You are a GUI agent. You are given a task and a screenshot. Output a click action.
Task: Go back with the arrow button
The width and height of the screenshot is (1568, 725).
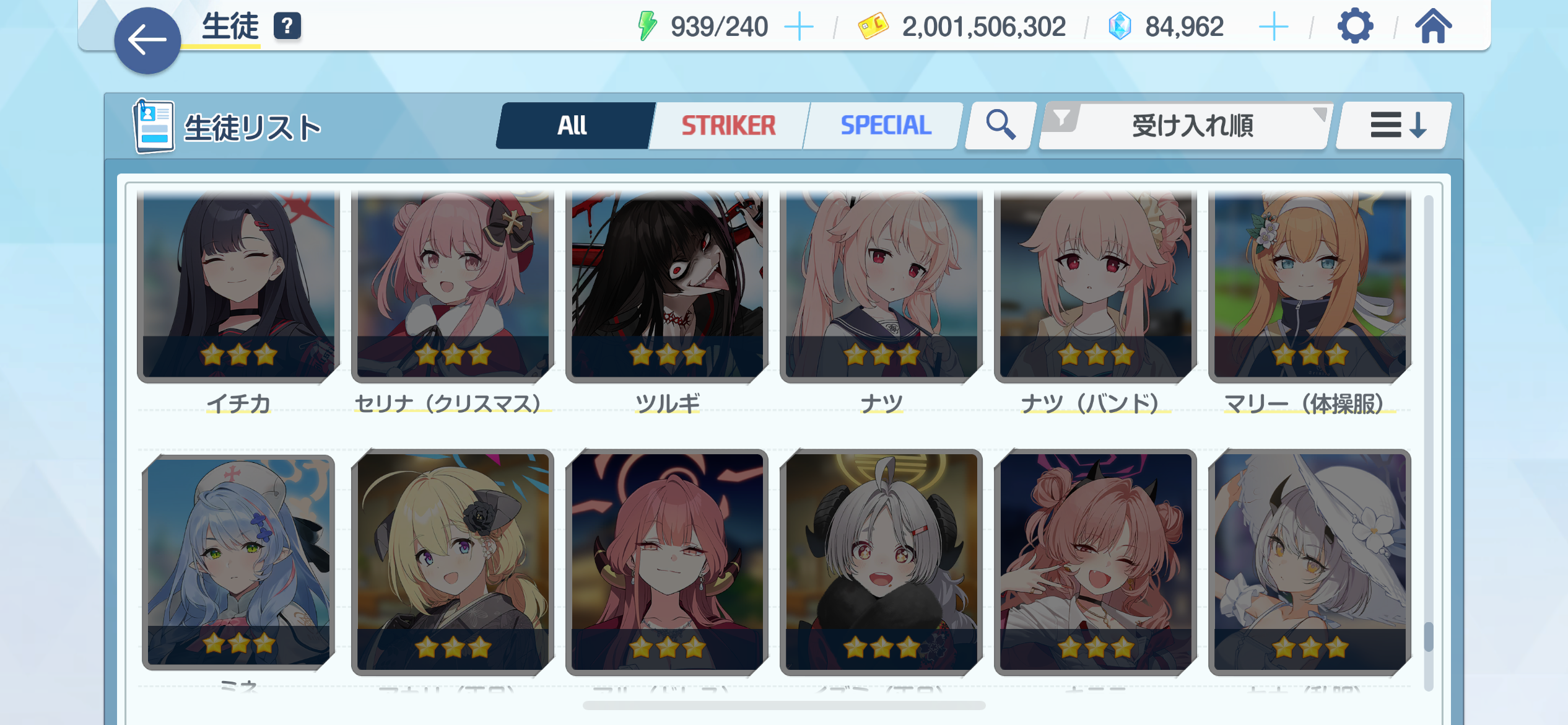point(147,41)
